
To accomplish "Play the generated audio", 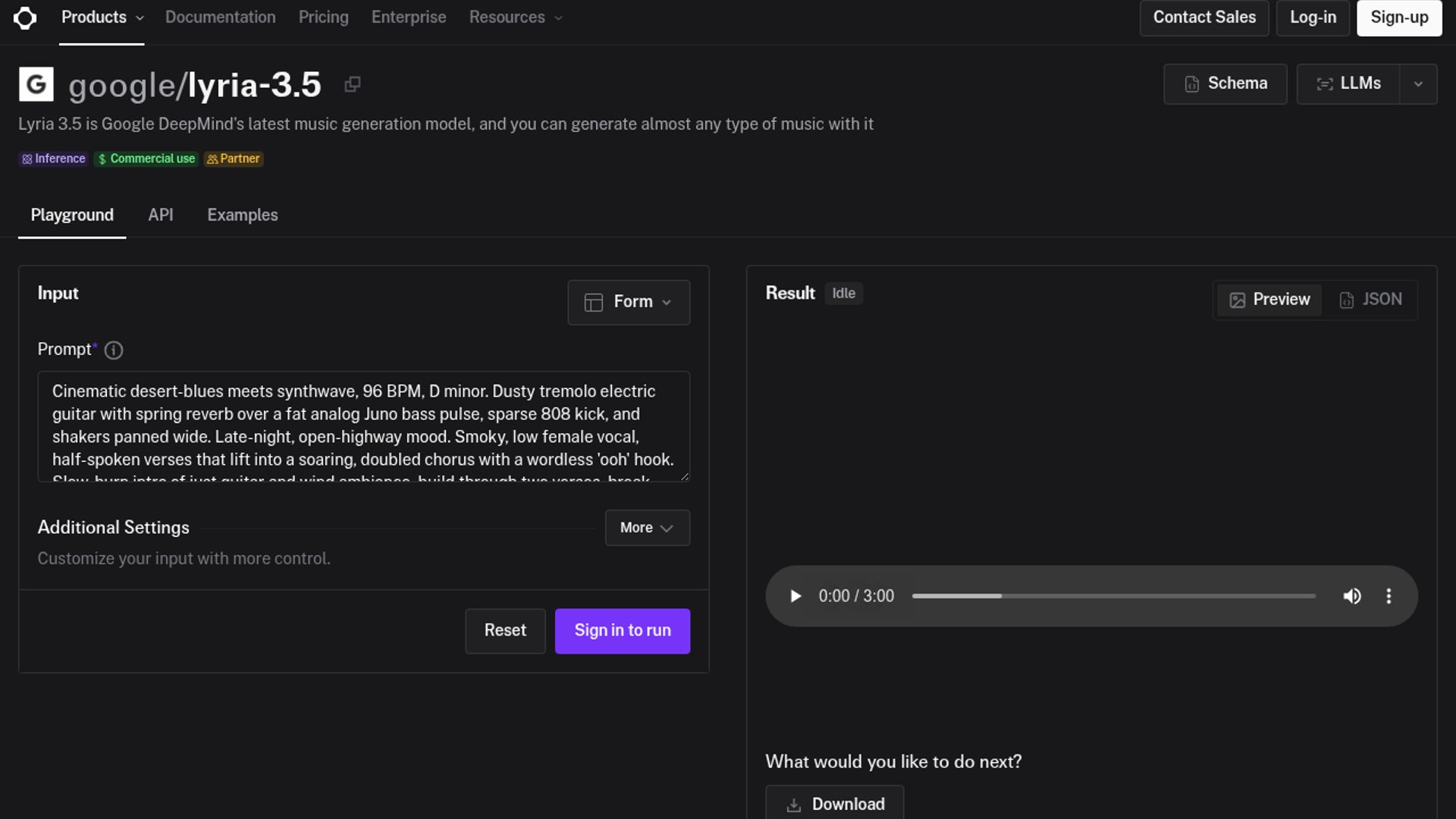I will coord(795,596).
